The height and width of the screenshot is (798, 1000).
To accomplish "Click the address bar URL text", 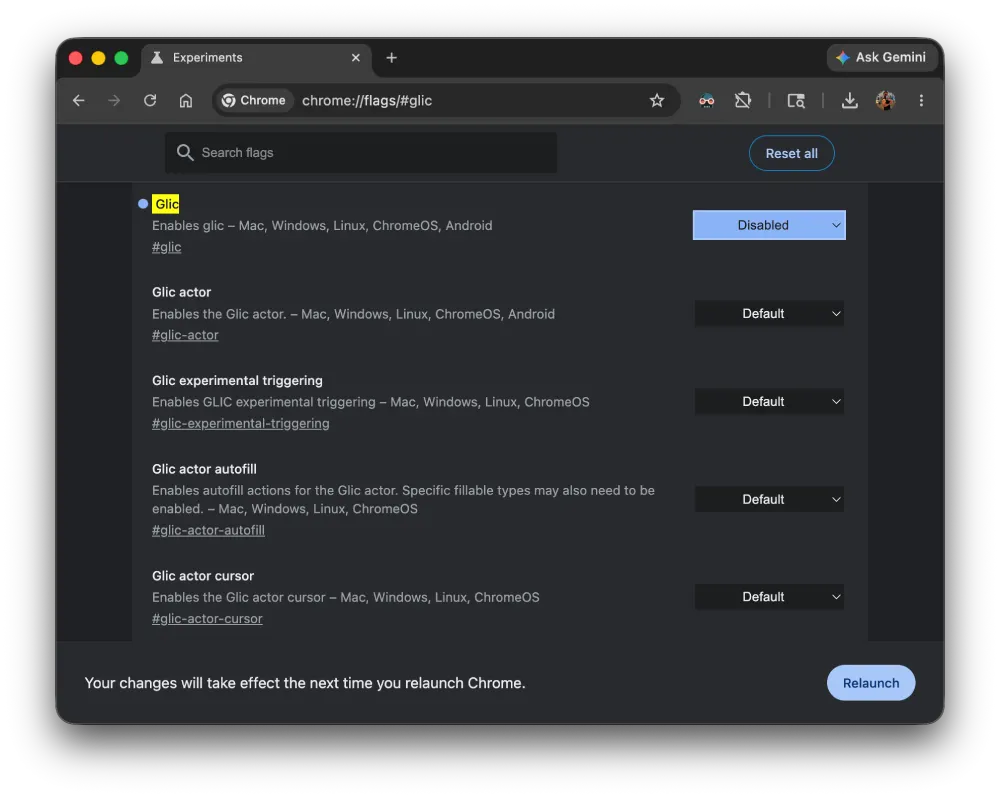I will pos(367,101).
